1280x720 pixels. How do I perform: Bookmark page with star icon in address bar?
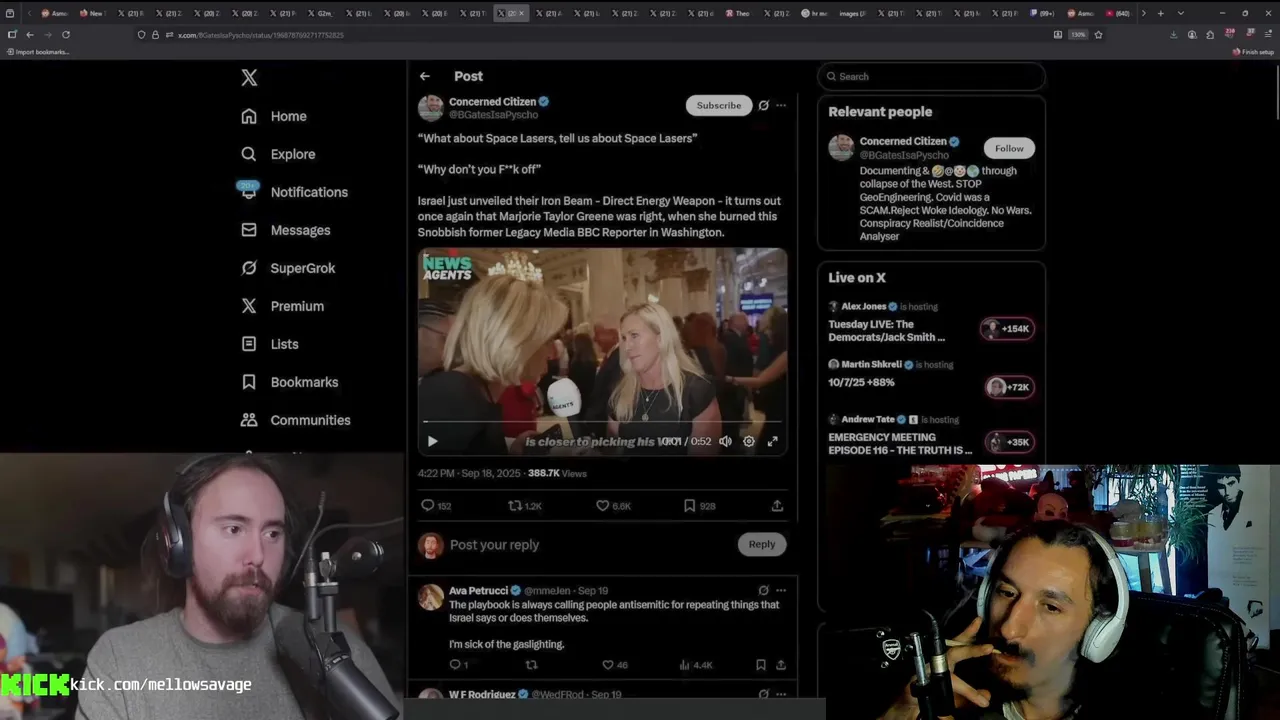(1099, 34)
